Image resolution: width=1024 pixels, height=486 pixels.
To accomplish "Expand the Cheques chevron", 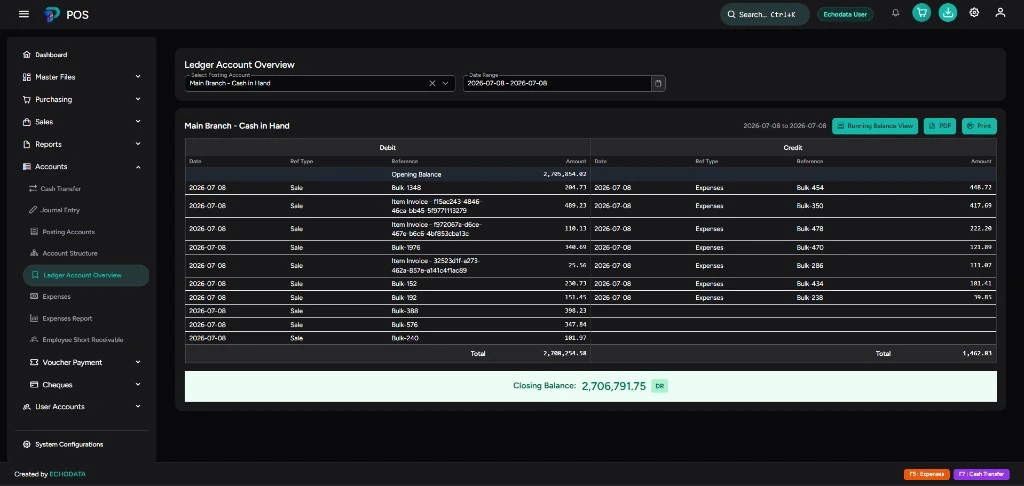I will pos(138,384).
